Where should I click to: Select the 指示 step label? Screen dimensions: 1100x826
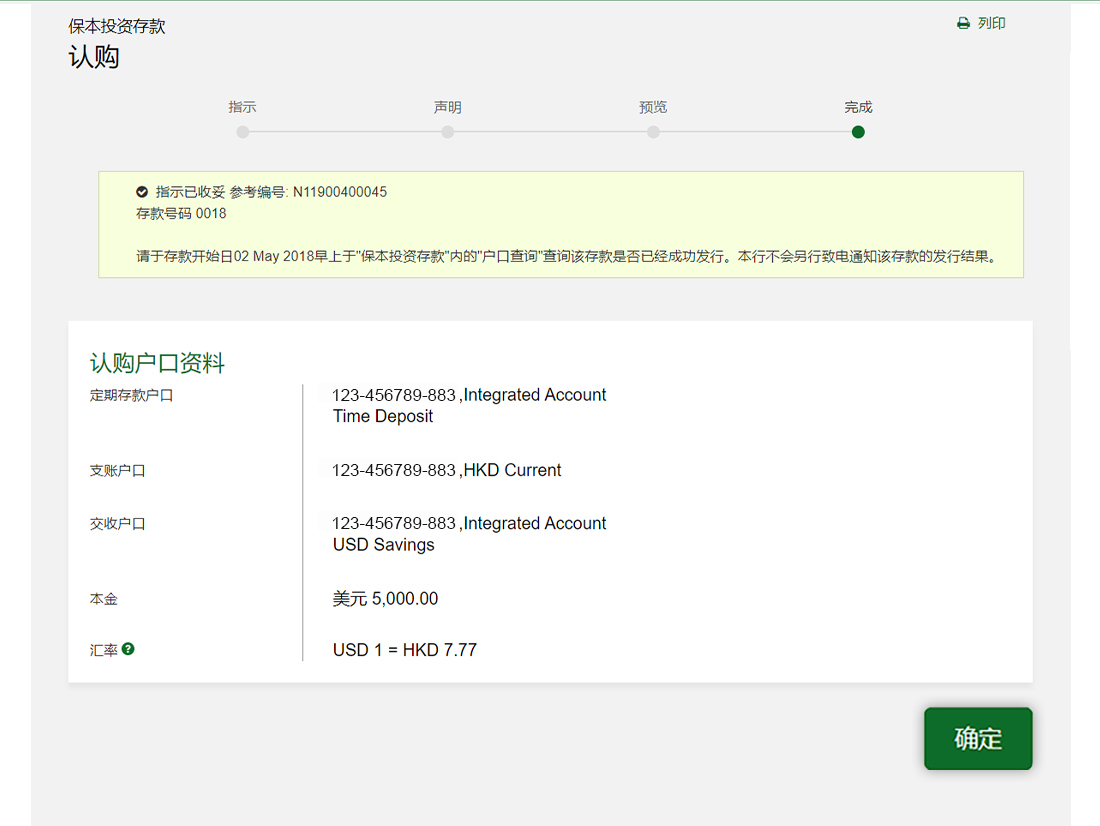point(242,107)
